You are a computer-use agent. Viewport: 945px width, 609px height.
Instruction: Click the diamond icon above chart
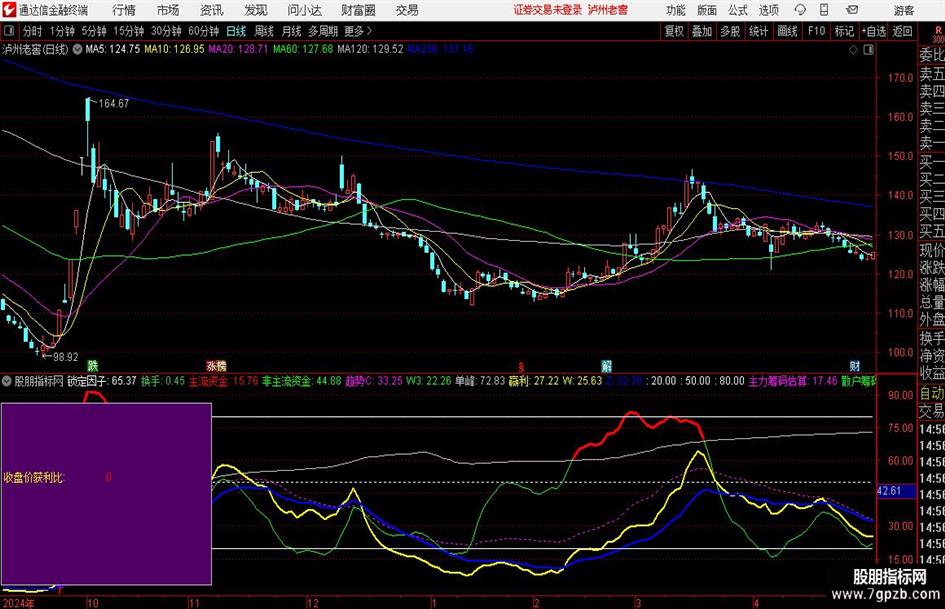coord(853,49)
